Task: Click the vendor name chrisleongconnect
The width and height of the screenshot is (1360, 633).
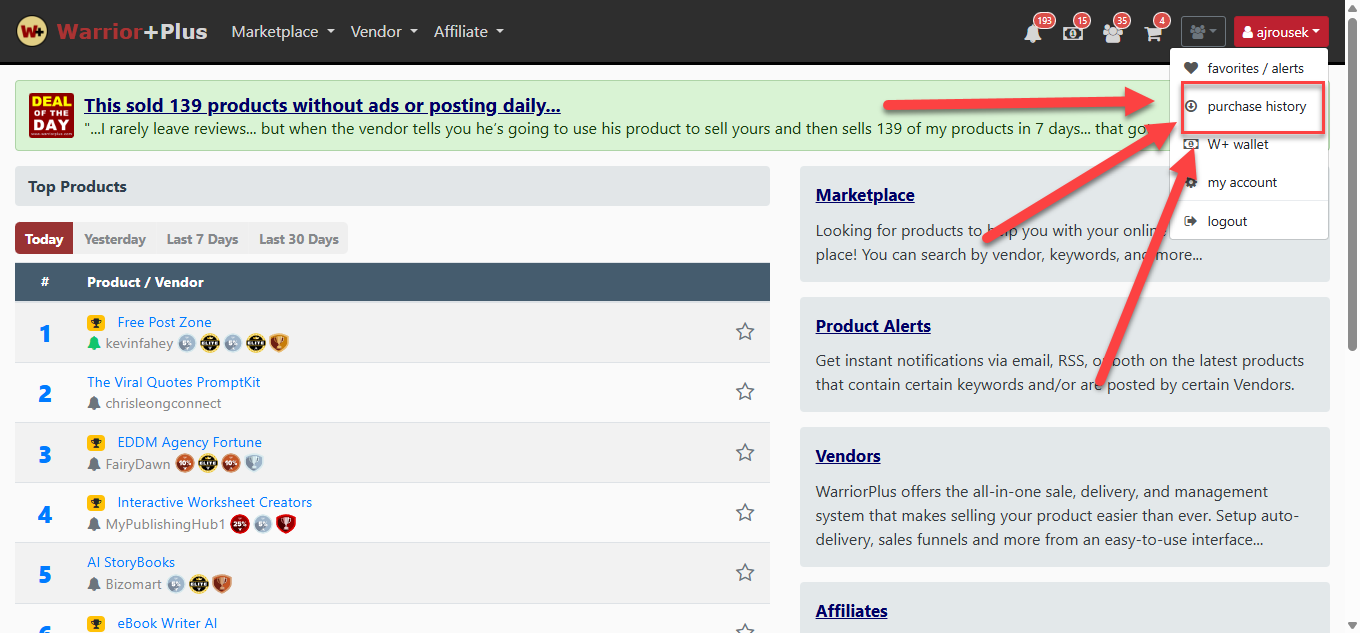Action: tap(164, 403)
